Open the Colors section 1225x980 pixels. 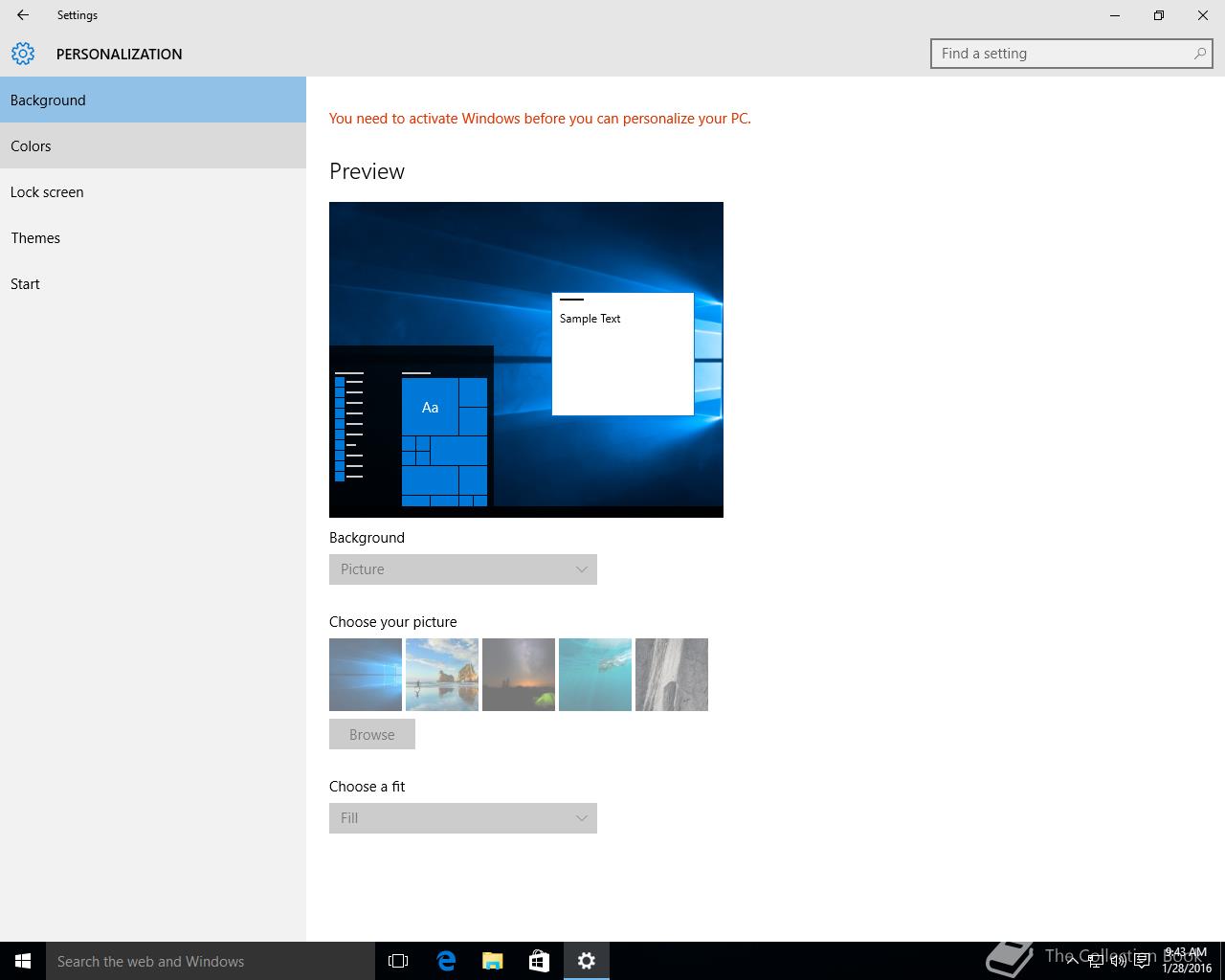(153, 145)
